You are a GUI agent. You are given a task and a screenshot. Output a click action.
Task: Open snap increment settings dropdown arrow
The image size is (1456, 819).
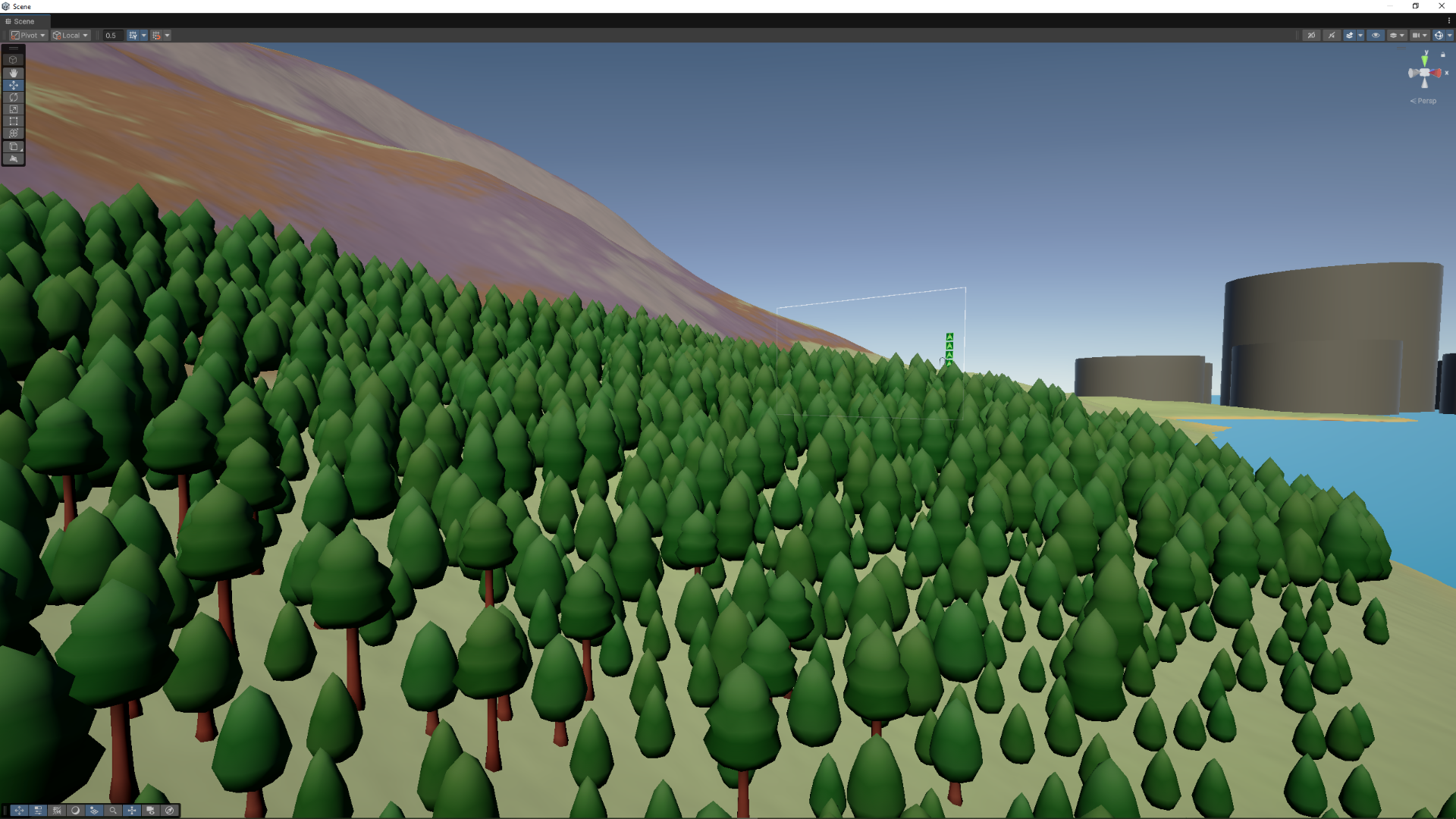[168, 36]
